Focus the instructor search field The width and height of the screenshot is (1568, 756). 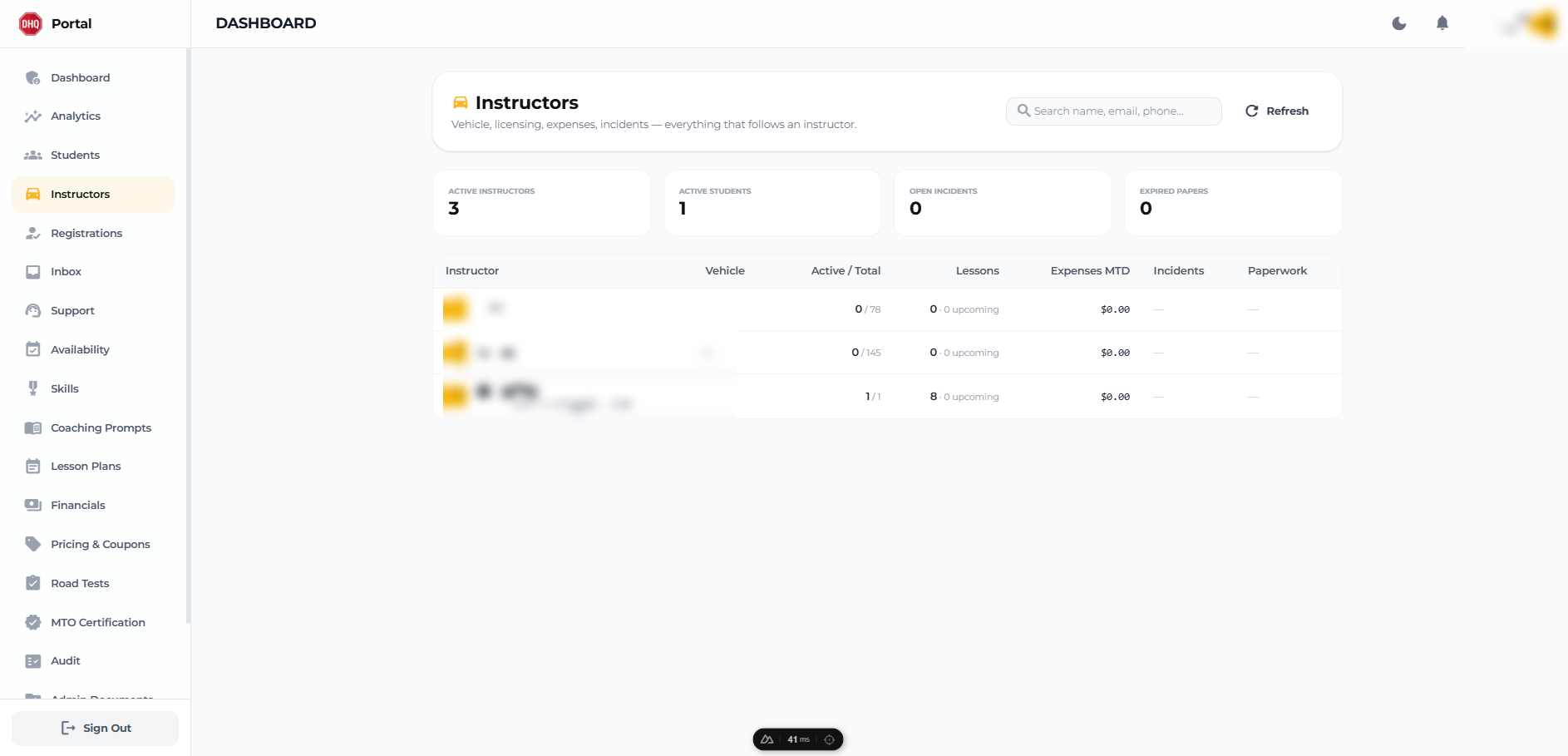point(1114,111)
